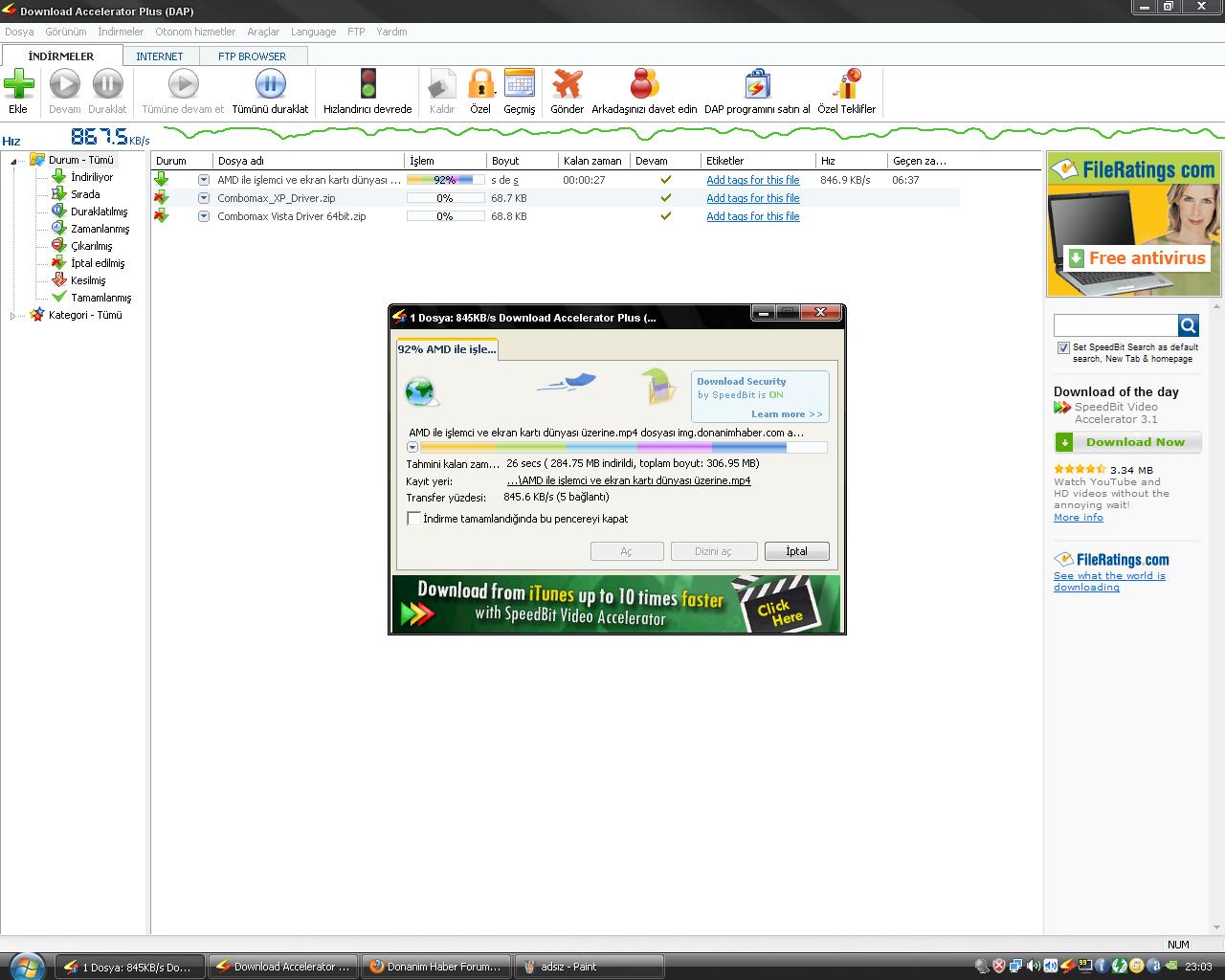
Task: Click Tümüne devam et play icon
Action: 183,84
